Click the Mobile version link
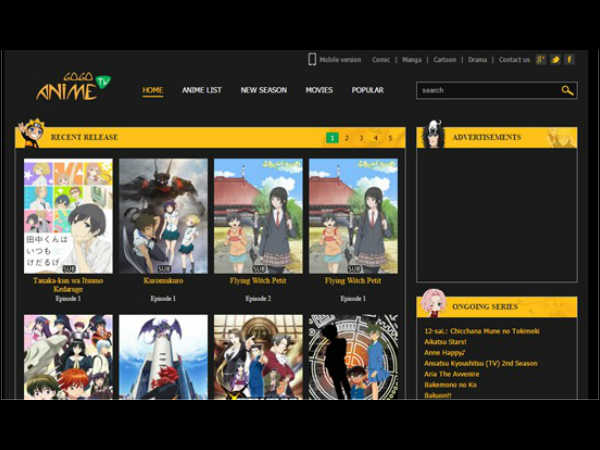 [340, 60]
